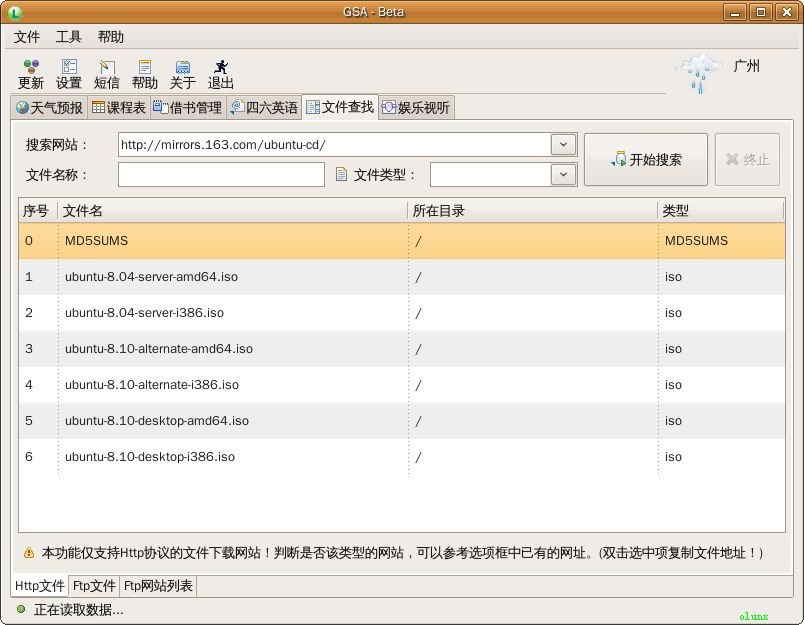The height and width of the screenshot is (625, 804).
Task: Open the 文件 menu
Action: tap(27, 37)
